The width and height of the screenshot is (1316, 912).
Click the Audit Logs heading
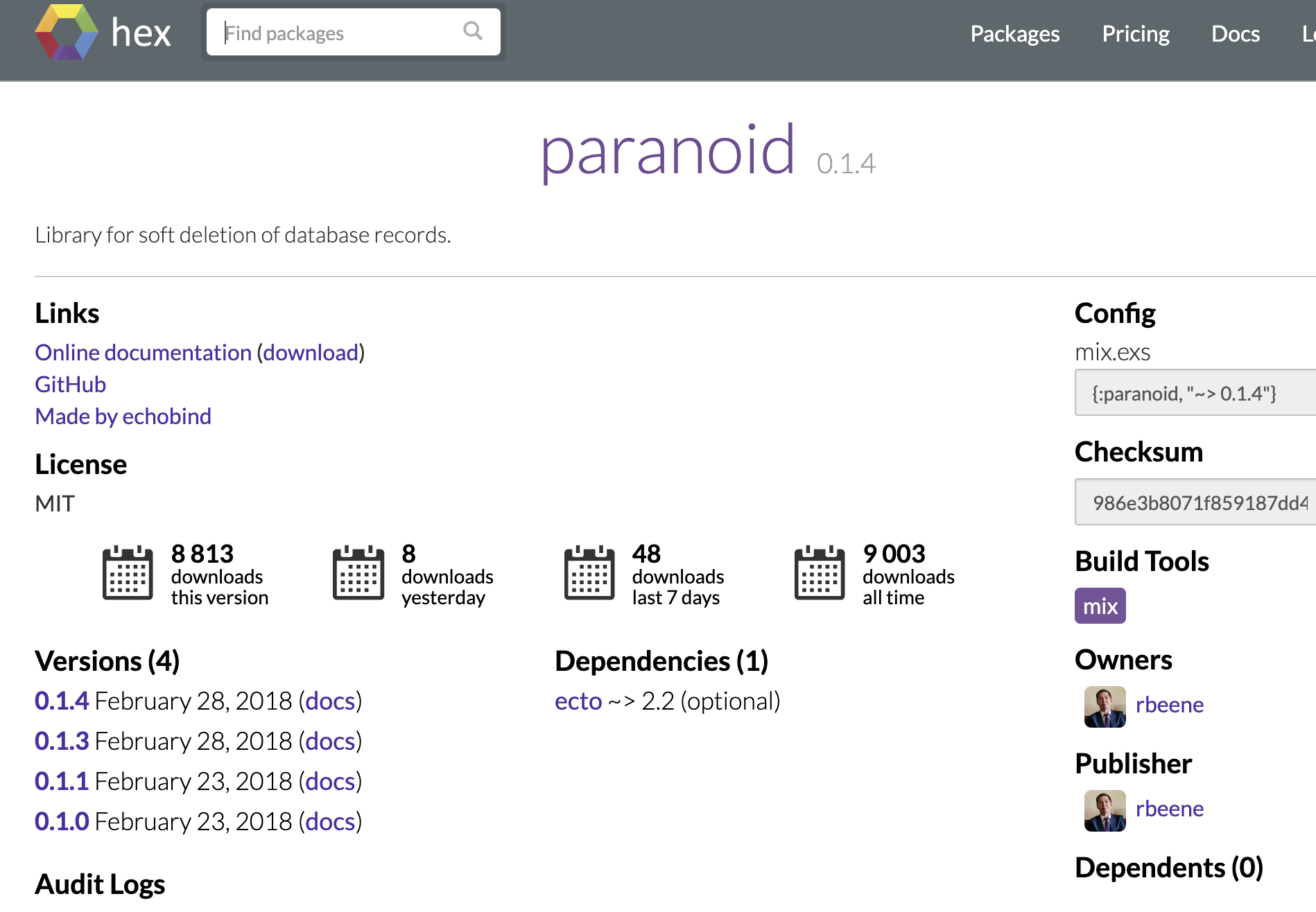click(x=100, y=884)
